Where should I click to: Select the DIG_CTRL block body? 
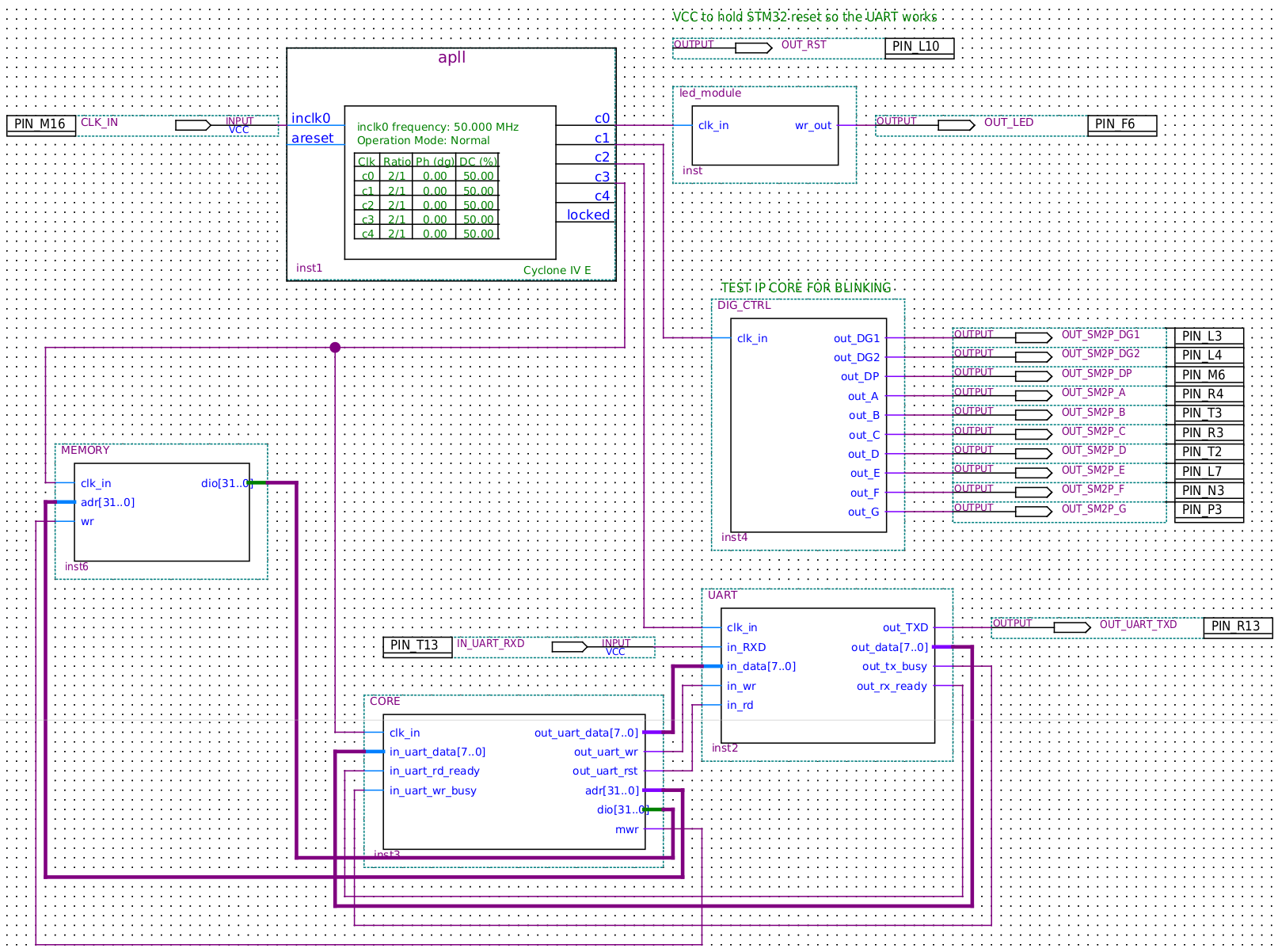808,425
